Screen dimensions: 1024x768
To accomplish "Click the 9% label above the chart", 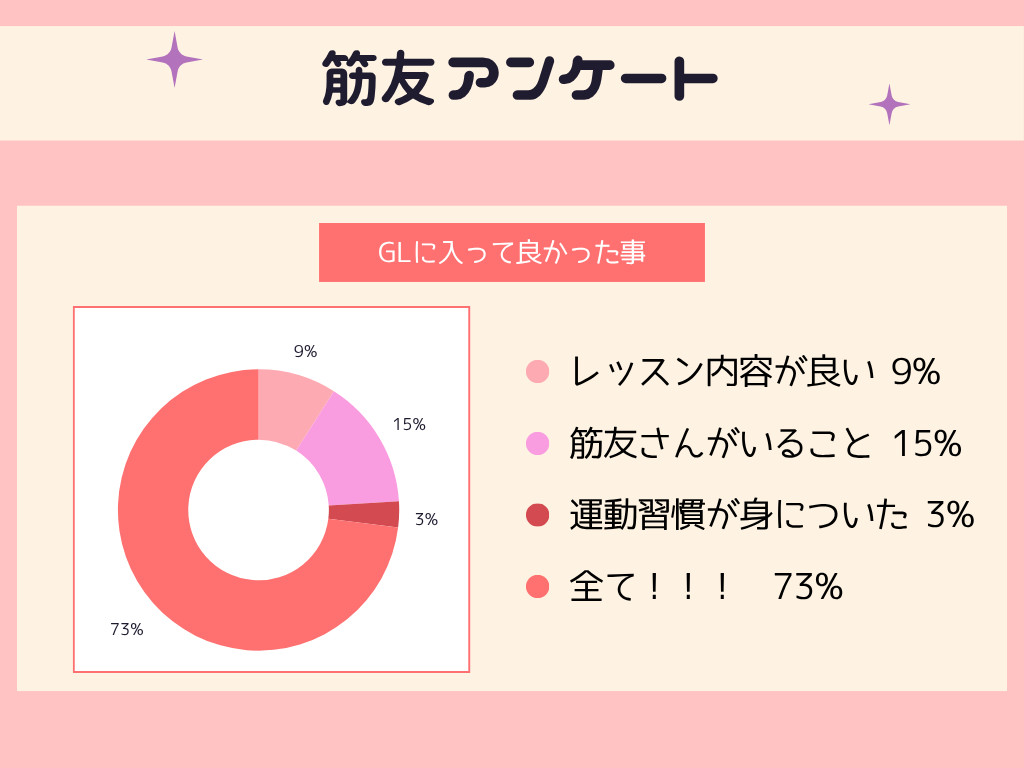I will click(305, 351).
